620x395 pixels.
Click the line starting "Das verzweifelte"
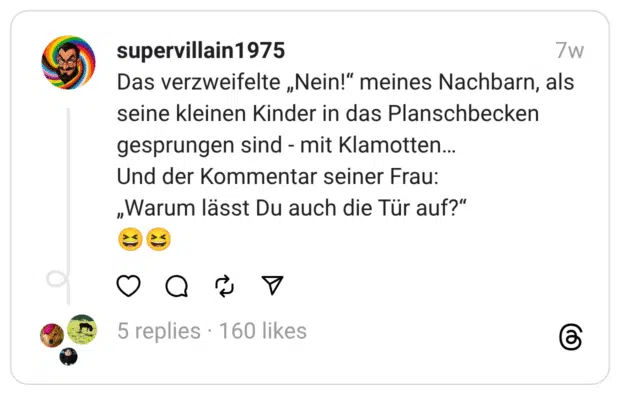pyautogui.click(x=346, y=83)
